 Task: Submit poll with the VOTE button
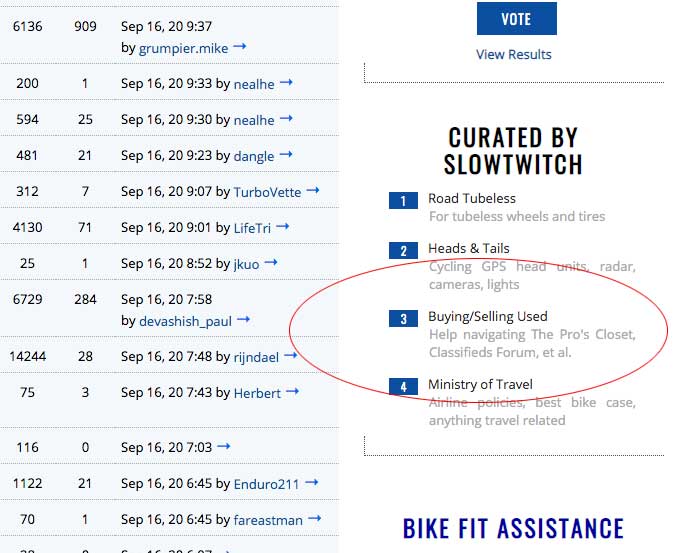517,19
